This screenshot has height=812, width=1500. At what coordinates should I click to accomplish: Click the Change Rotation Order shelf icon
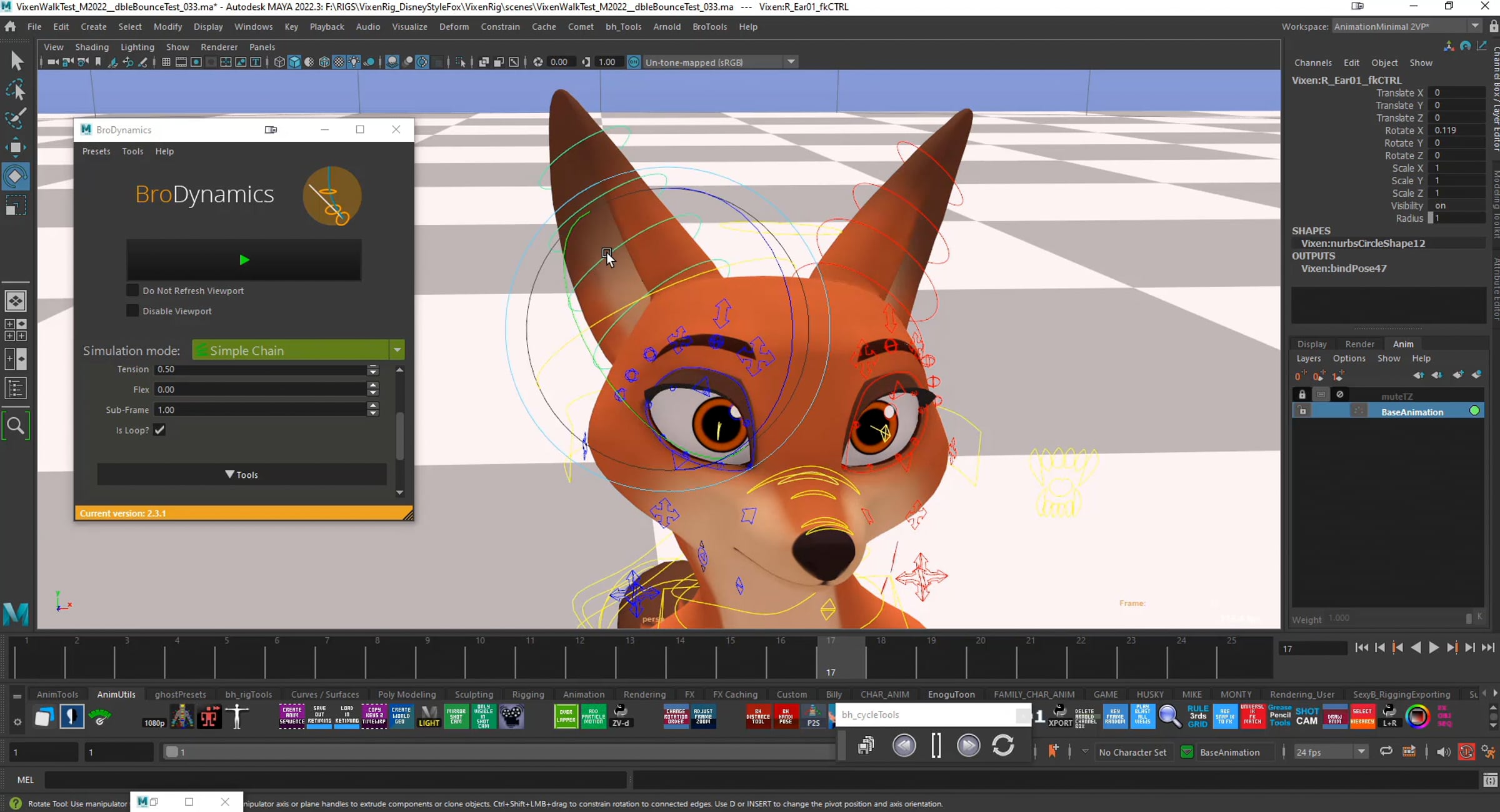pos(676,716)
